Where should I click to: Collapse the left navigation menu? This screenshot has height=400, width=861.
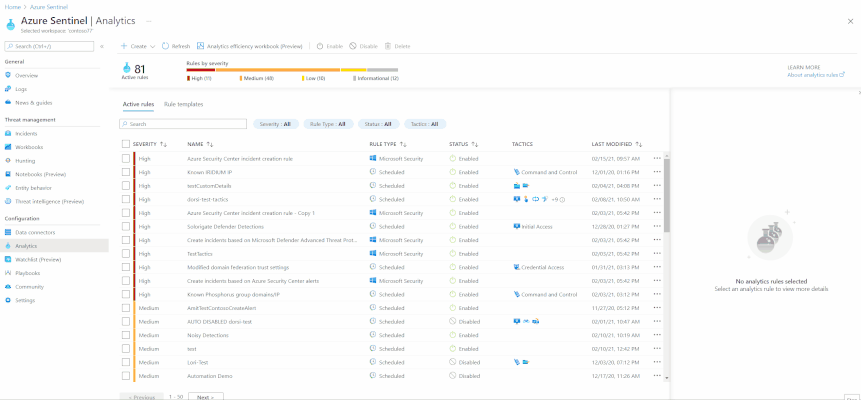[102, 47]
